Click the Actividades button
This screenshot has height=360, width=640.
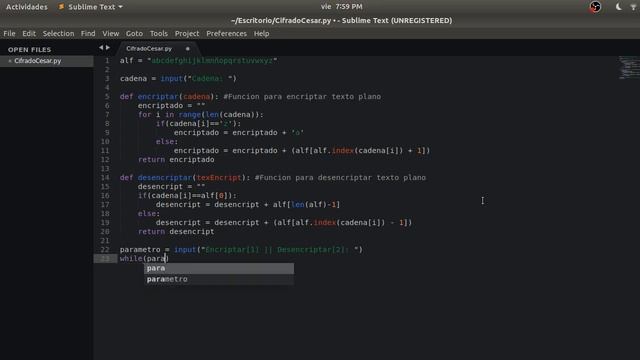27,7
